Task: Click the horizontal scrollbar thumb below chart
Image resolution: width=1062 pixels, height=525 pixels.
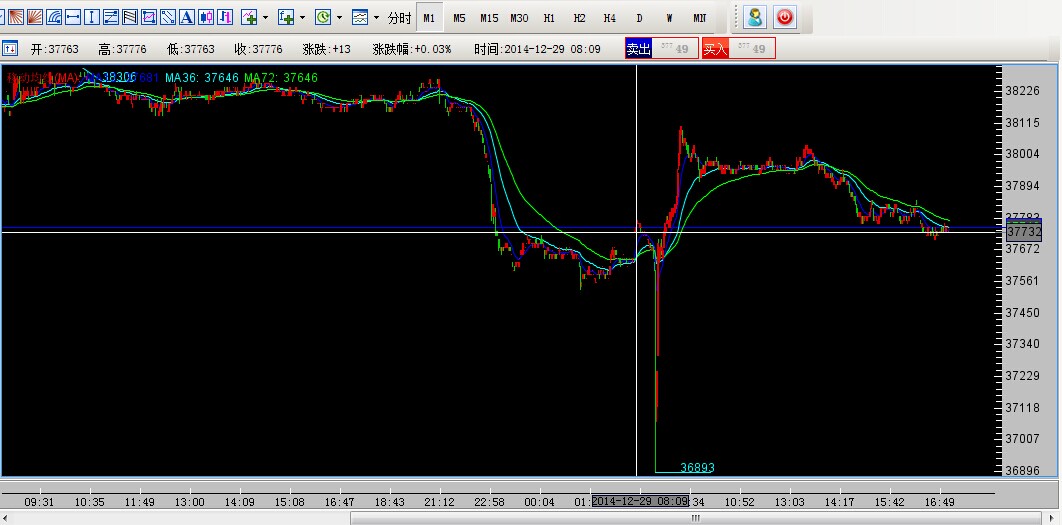Action: (x=695, y=518)
